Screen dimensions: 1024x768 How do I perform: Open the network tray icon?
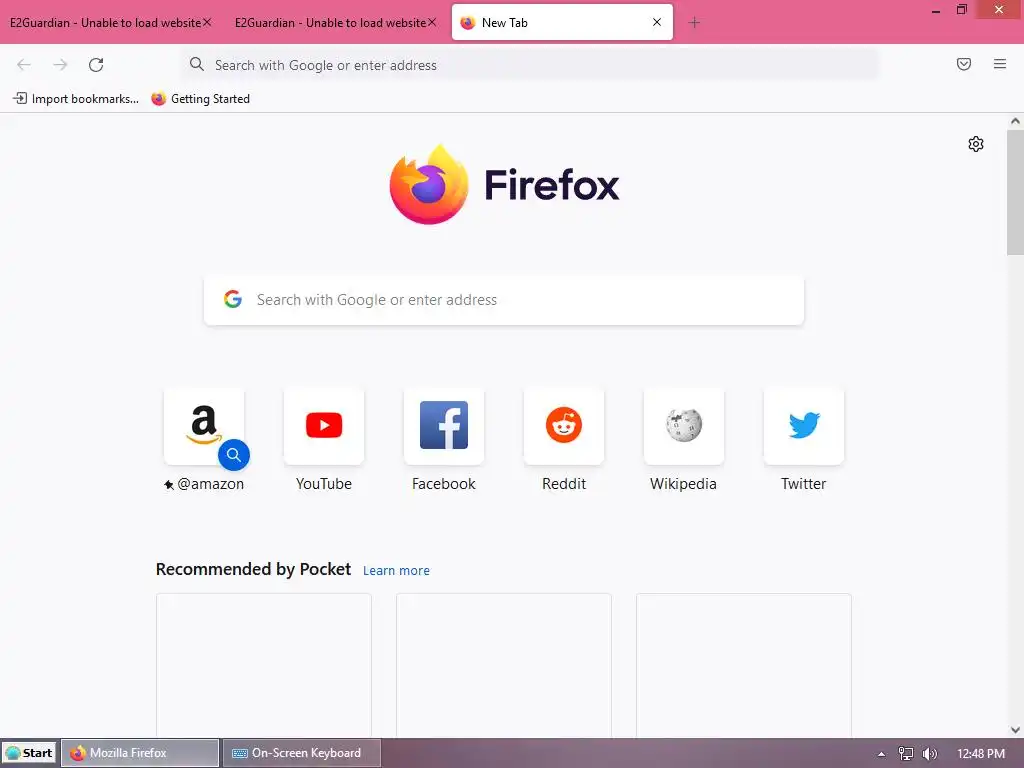[x=906, y=754]
